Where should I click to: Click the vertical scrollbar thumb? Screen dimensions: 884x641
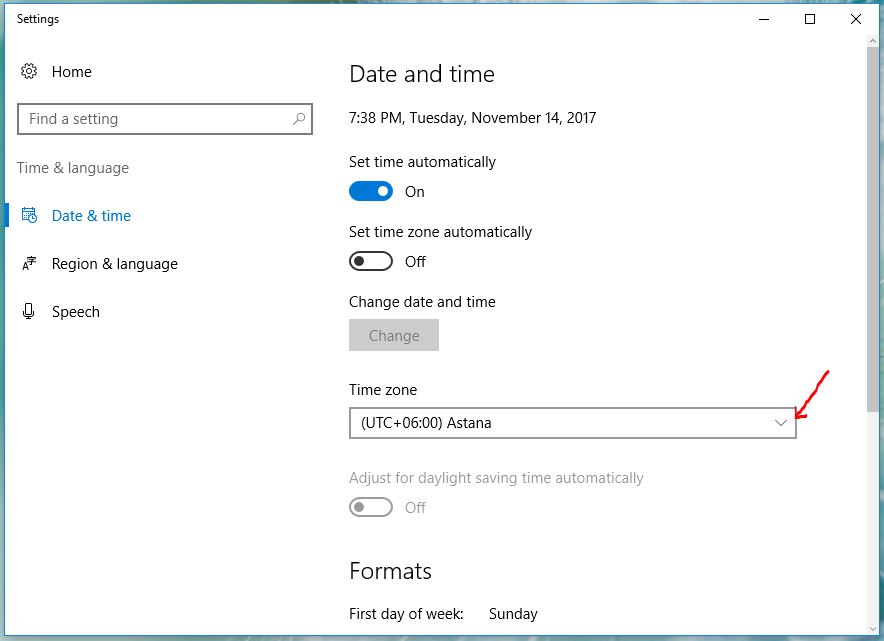[873, 230]
